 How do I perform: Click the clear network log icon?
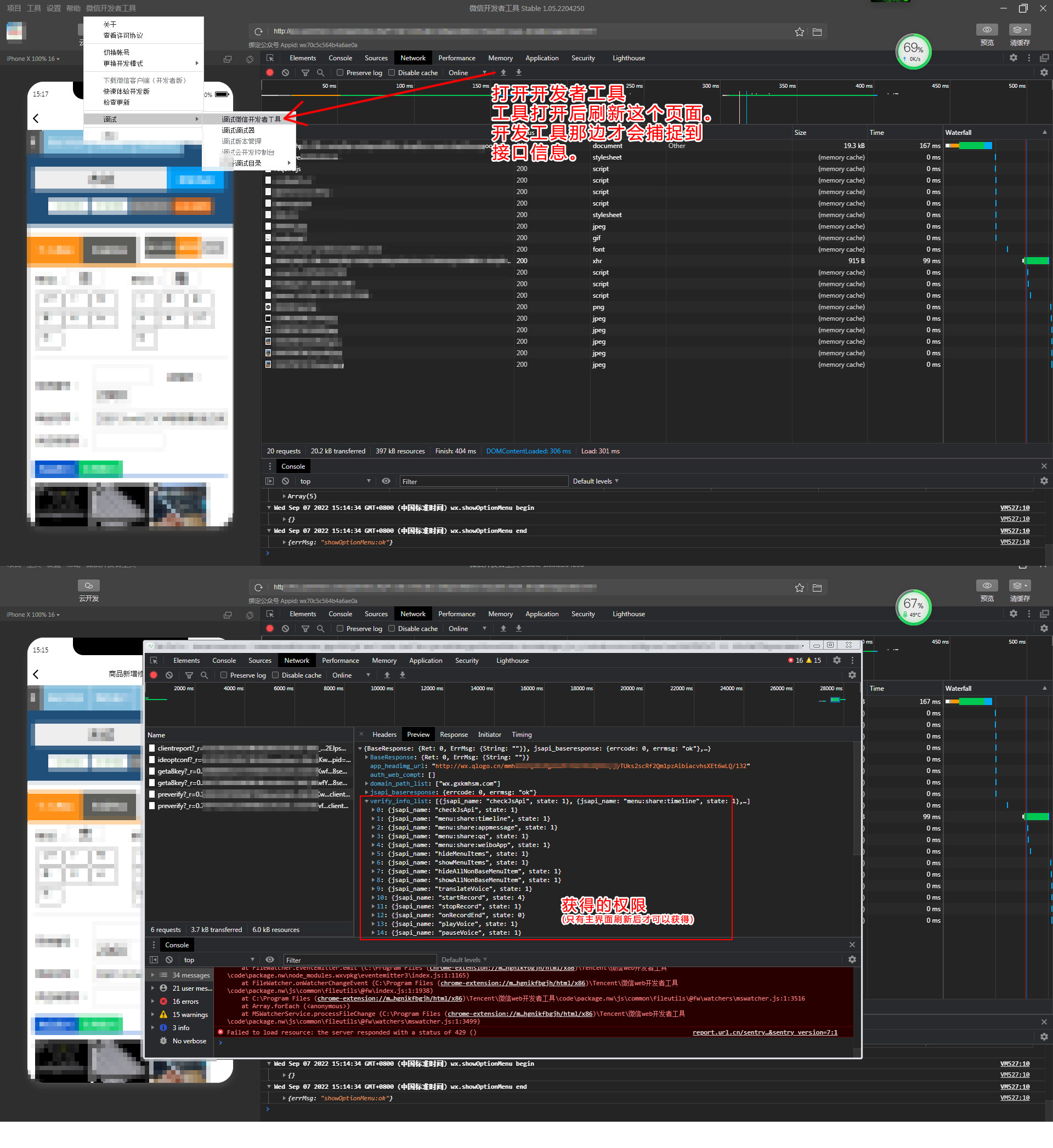coord(286,73)
